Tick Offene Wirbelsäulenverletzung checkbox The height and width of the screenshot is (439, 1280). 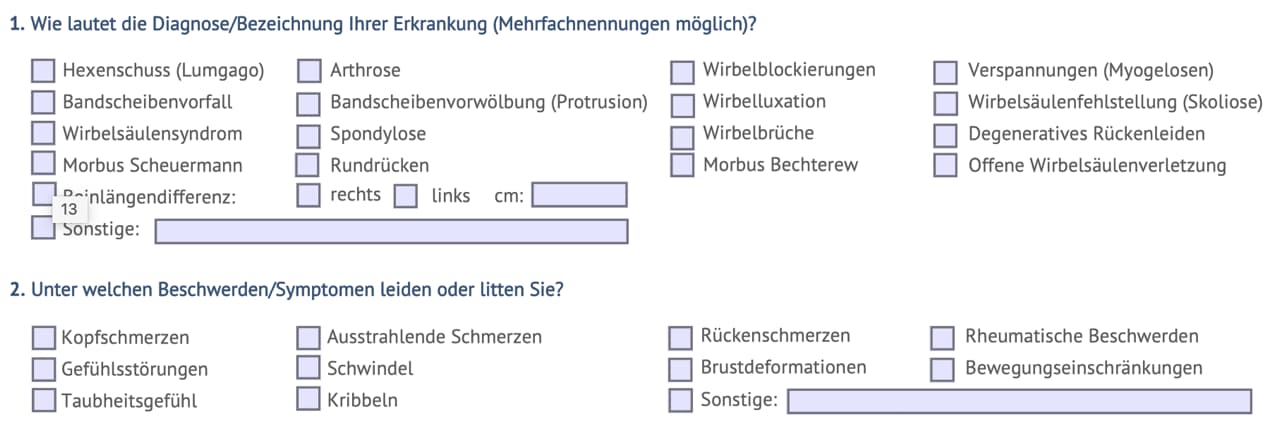pos(945,166)
